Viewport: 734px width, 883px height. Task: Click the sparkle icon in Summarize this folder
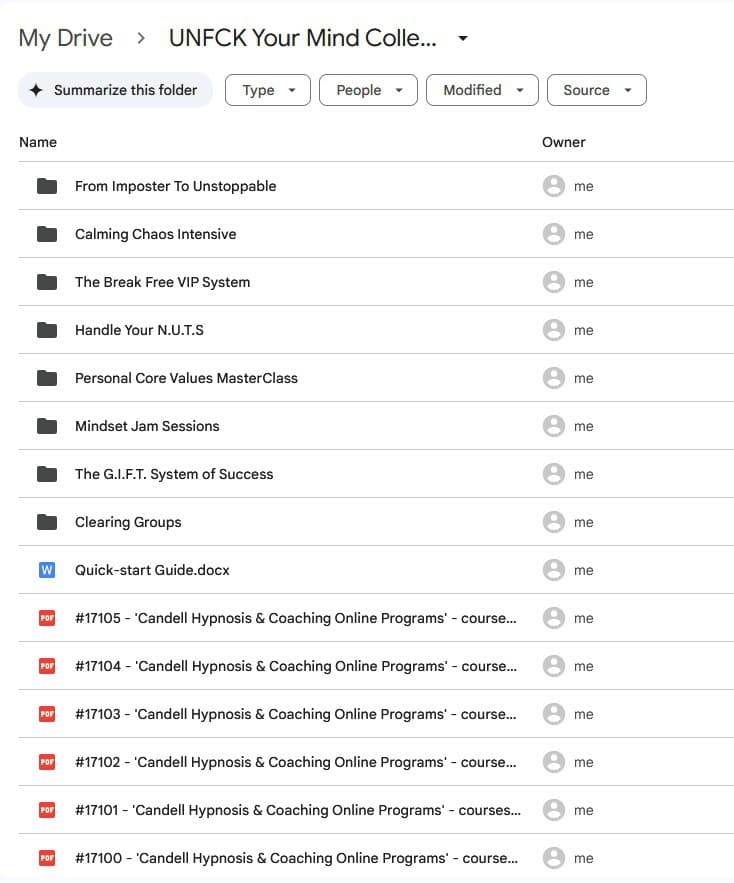(x=36, y=90)
